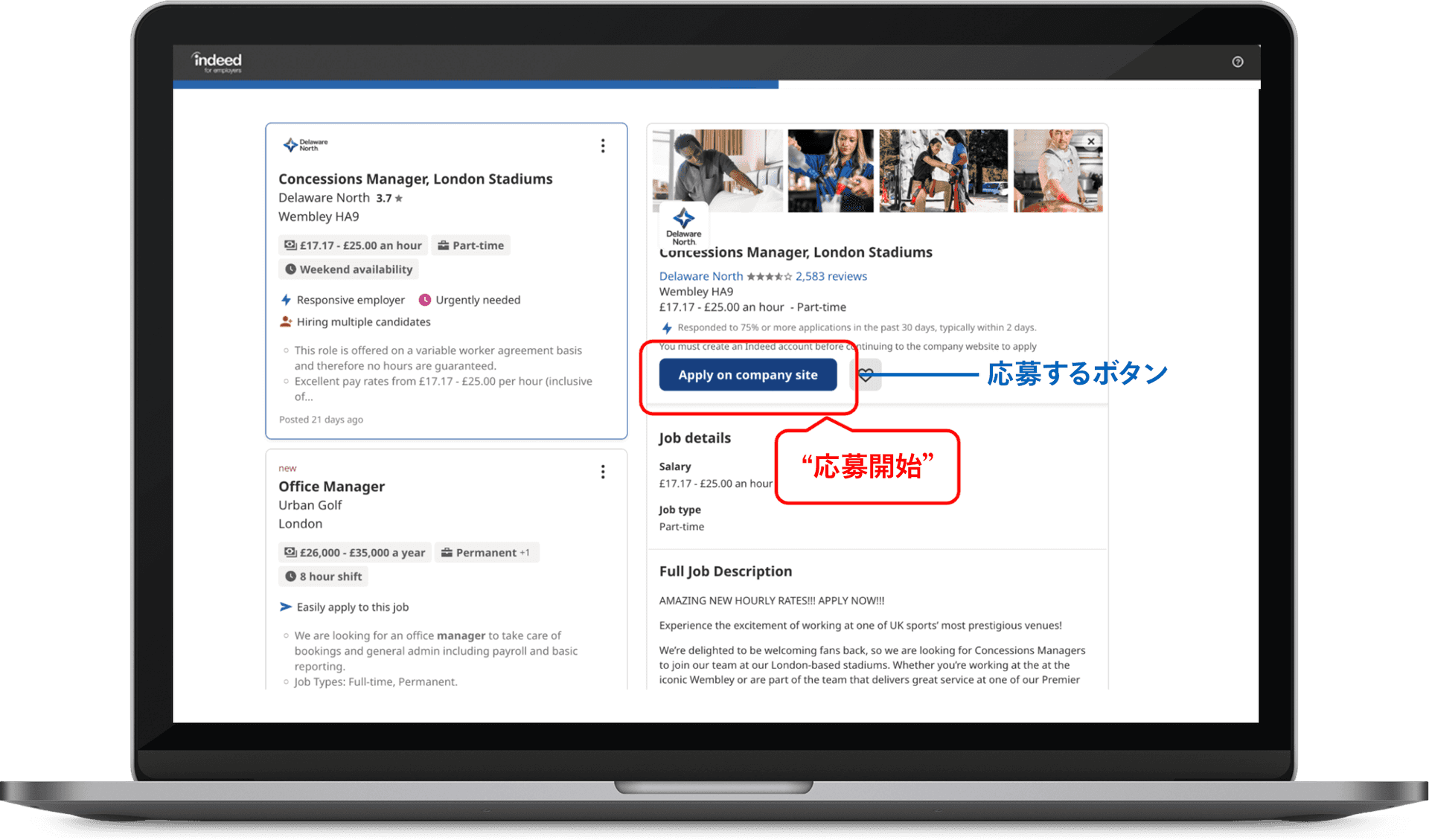The image size is (1429, 840).
Task: Click the three-dot menu on Office Manager listing
Action: [x=602, y=472]
